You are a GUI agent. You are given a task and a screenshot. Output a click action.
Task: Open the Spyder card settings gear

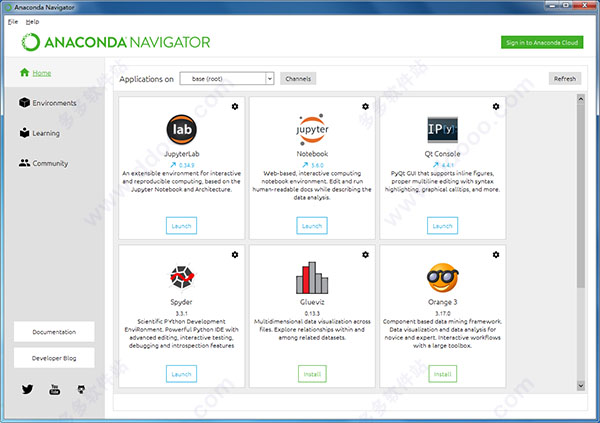[x=235, y=255]
